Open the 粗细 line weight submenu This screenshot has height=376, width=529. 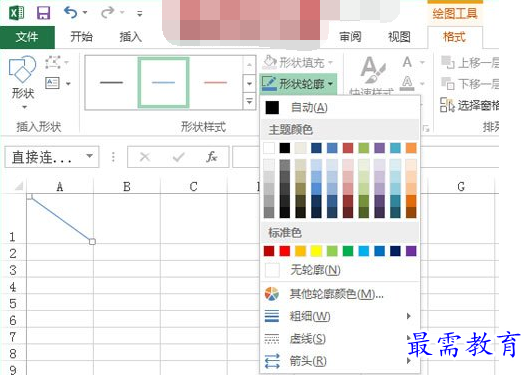click(x=340, y=316)
